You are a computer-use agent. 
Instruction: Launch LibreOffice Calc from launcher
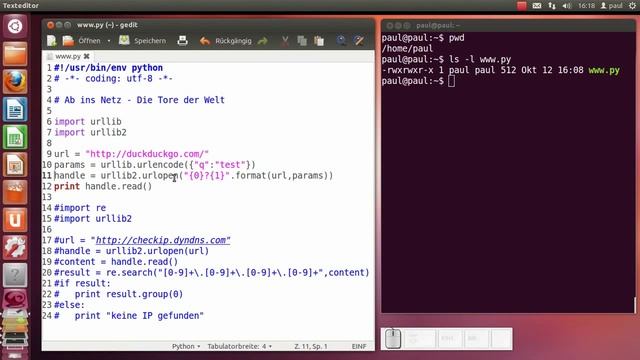(15, 137)
